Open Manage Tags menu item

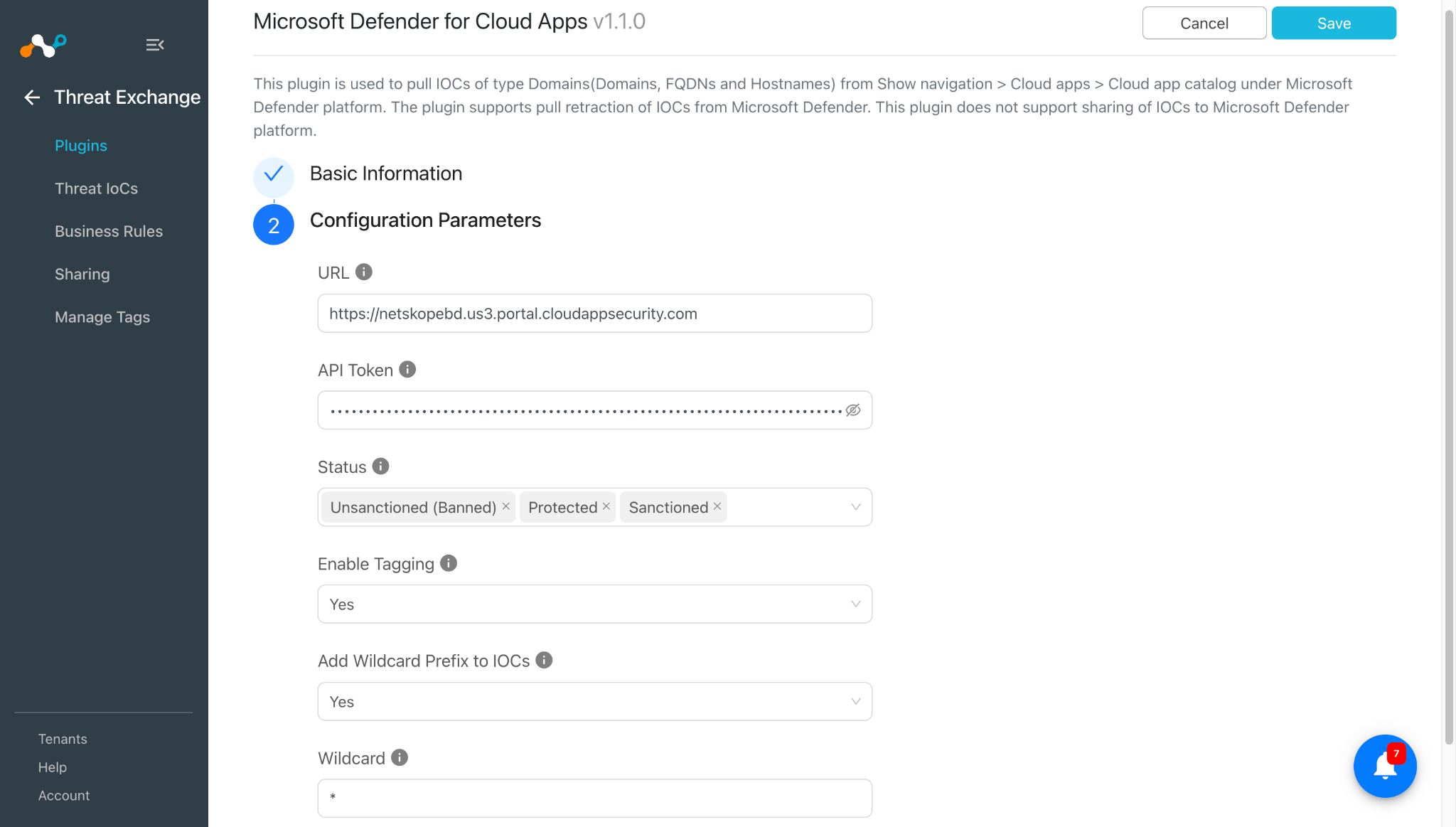102,317
